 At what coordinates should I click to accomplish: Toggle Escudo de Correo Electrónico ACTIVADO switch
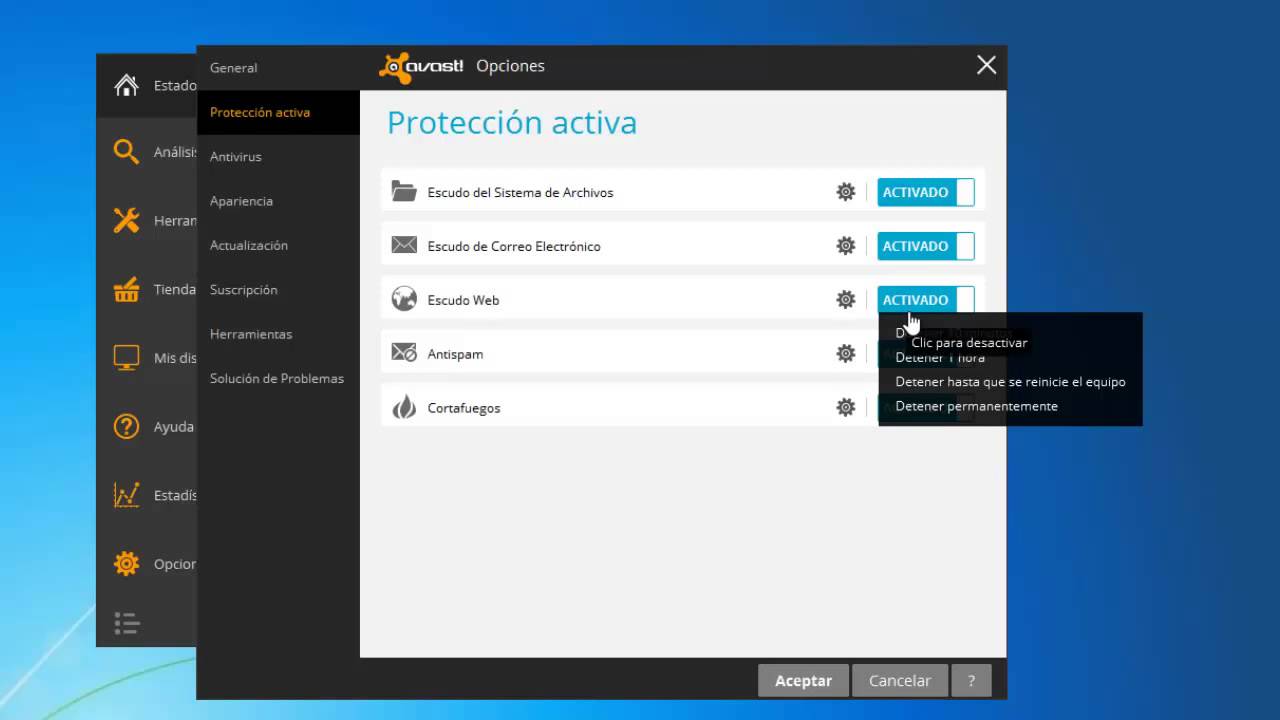click(x=926, y=246)
